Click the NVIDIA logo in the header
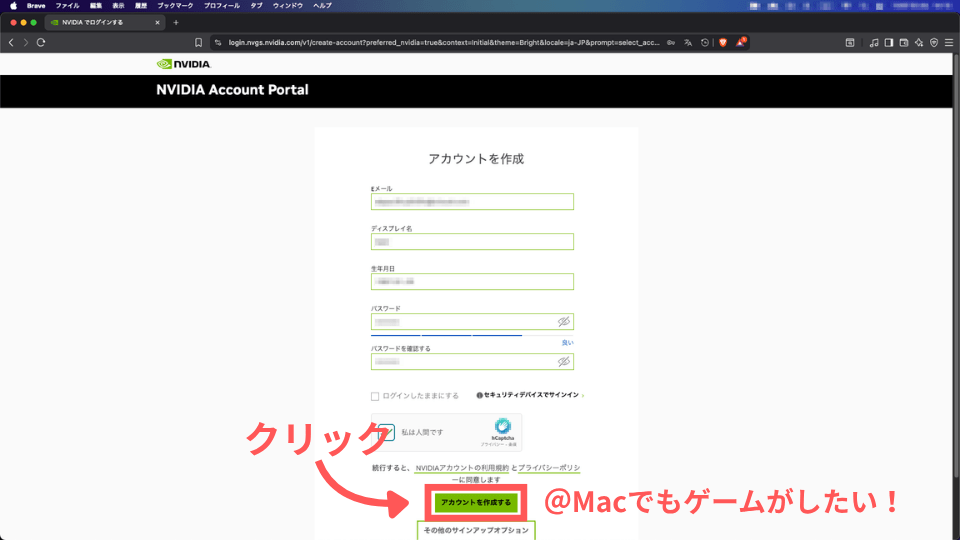The width and height of the screenshot is (960, 540). tap(184, 64)
